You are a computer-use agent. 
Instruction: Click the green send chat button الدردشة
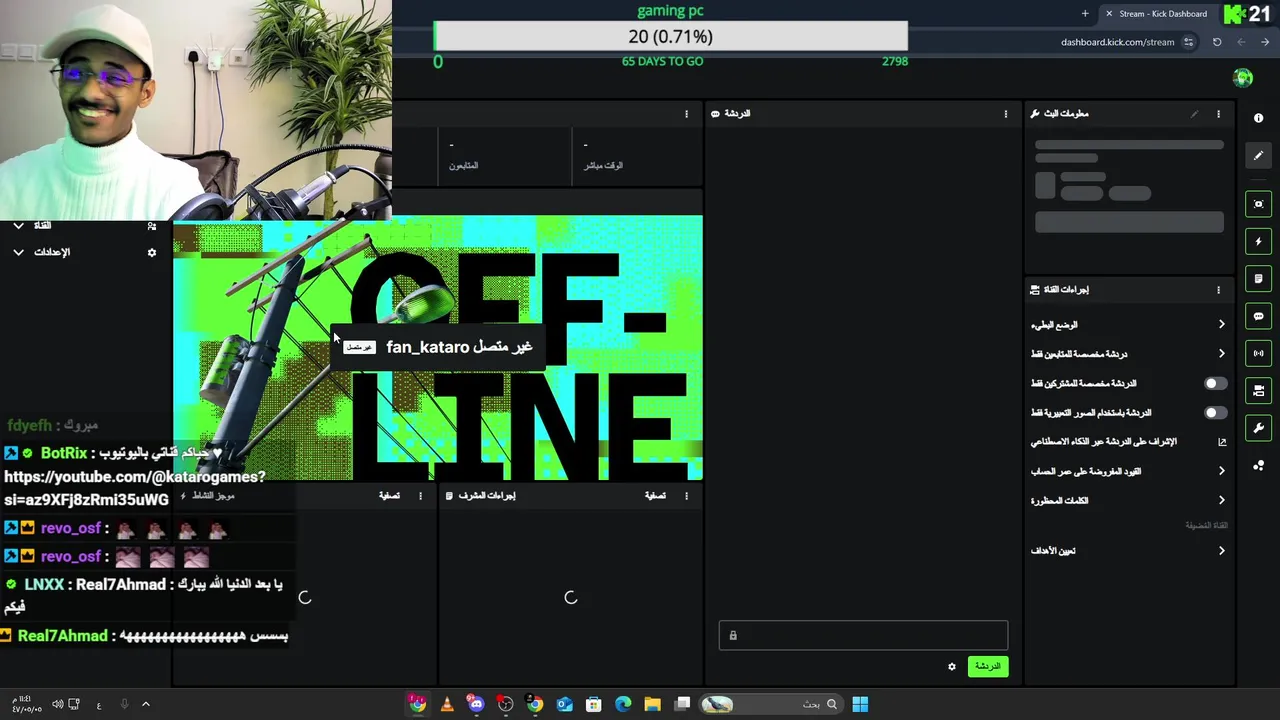pos(988,666)
